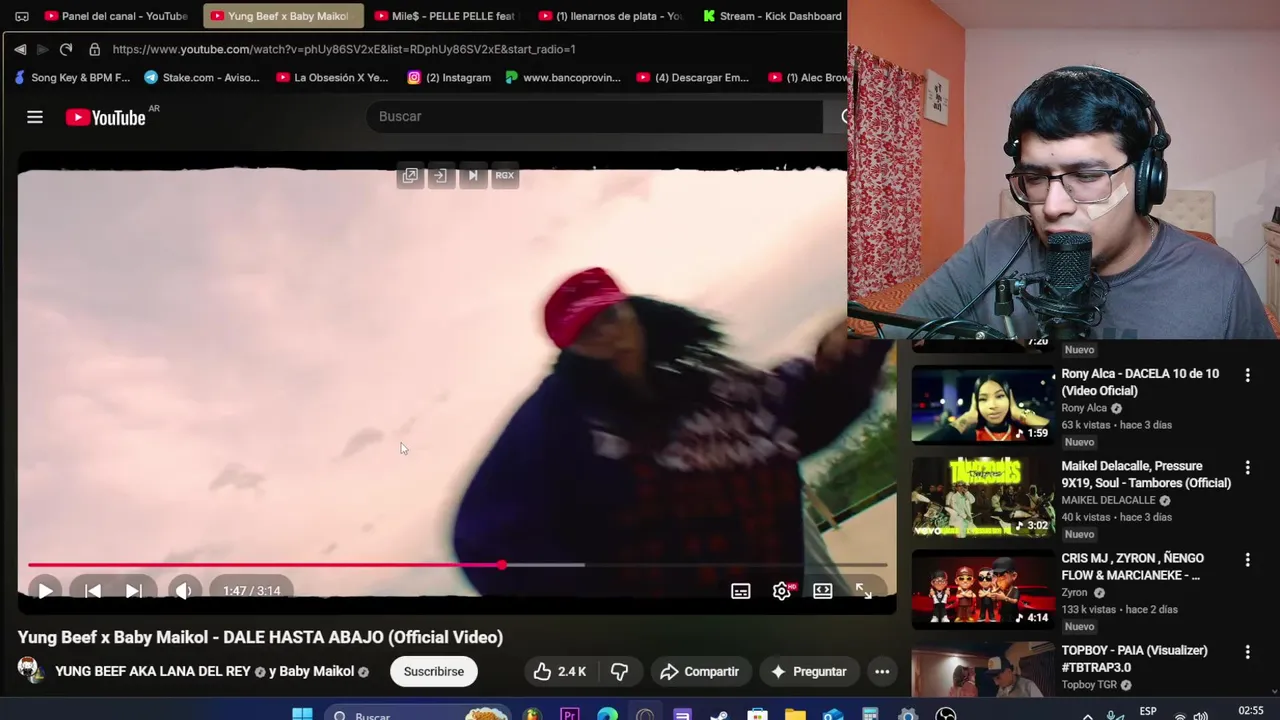Enter fullscreen video mode
Image resolution: width=1280 pixels, height=720 pixels.
pos(864,591)
